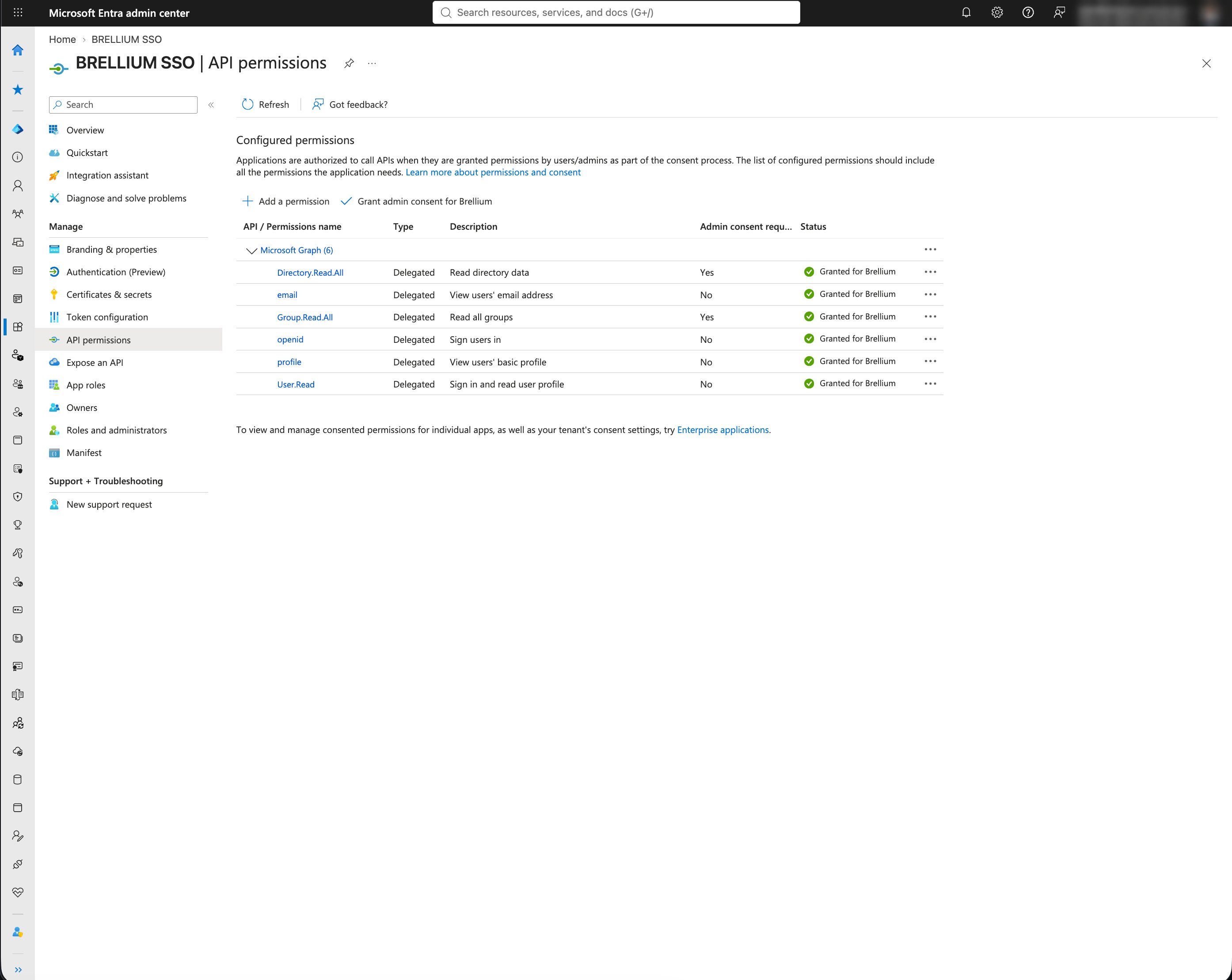The image size is (1232, 980).
Task: Open Roles and administrators menu item
Action: [116, 430]
